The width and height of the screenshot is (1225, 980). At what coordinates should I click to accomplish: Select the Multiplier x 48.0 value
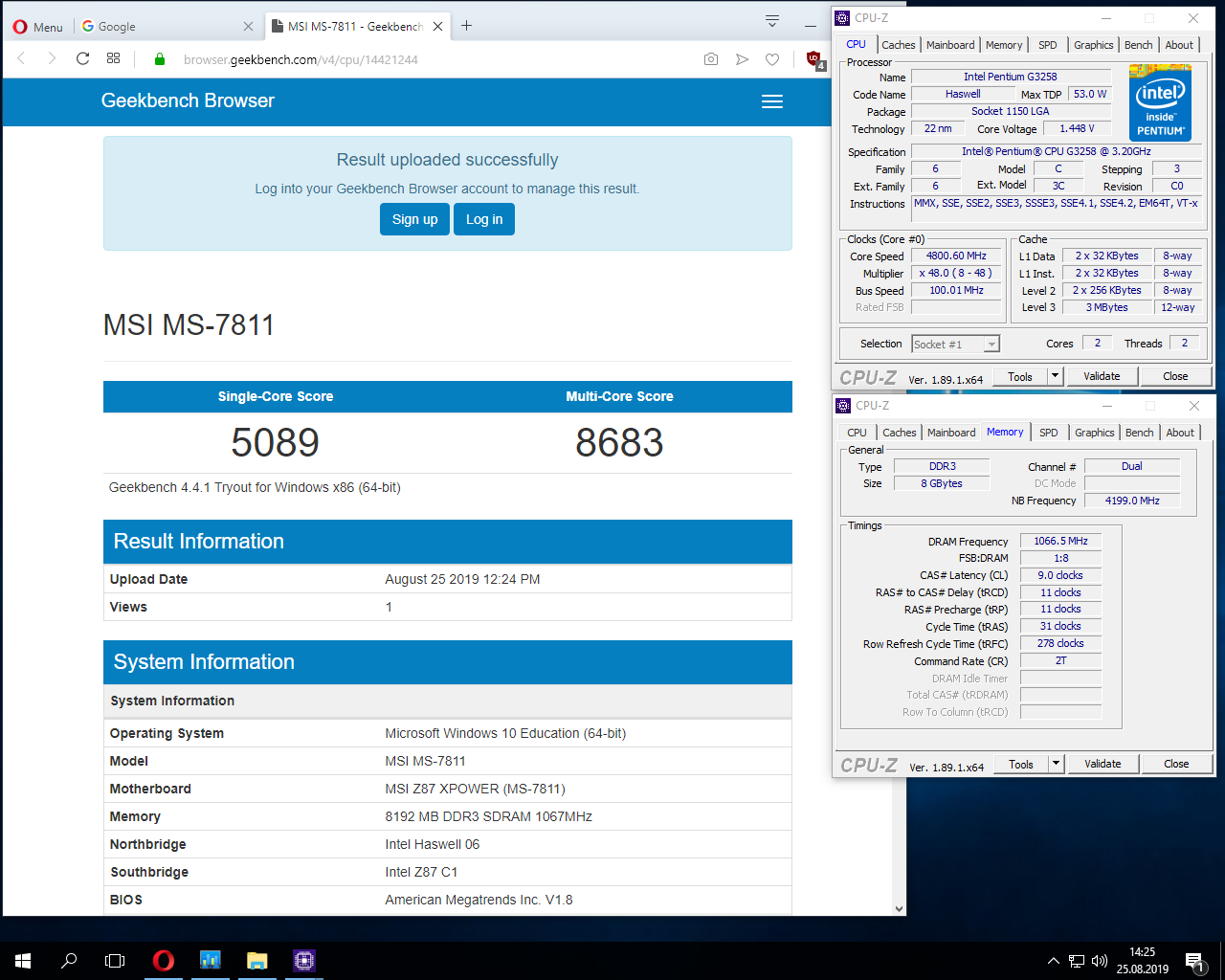[x=956, y=274]
